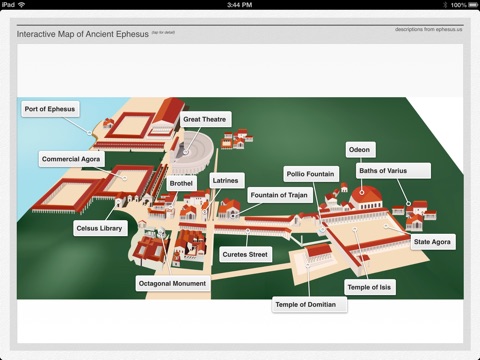
Task: Click the Port of Ephesus map marker dot
Action: click(89, 133)
